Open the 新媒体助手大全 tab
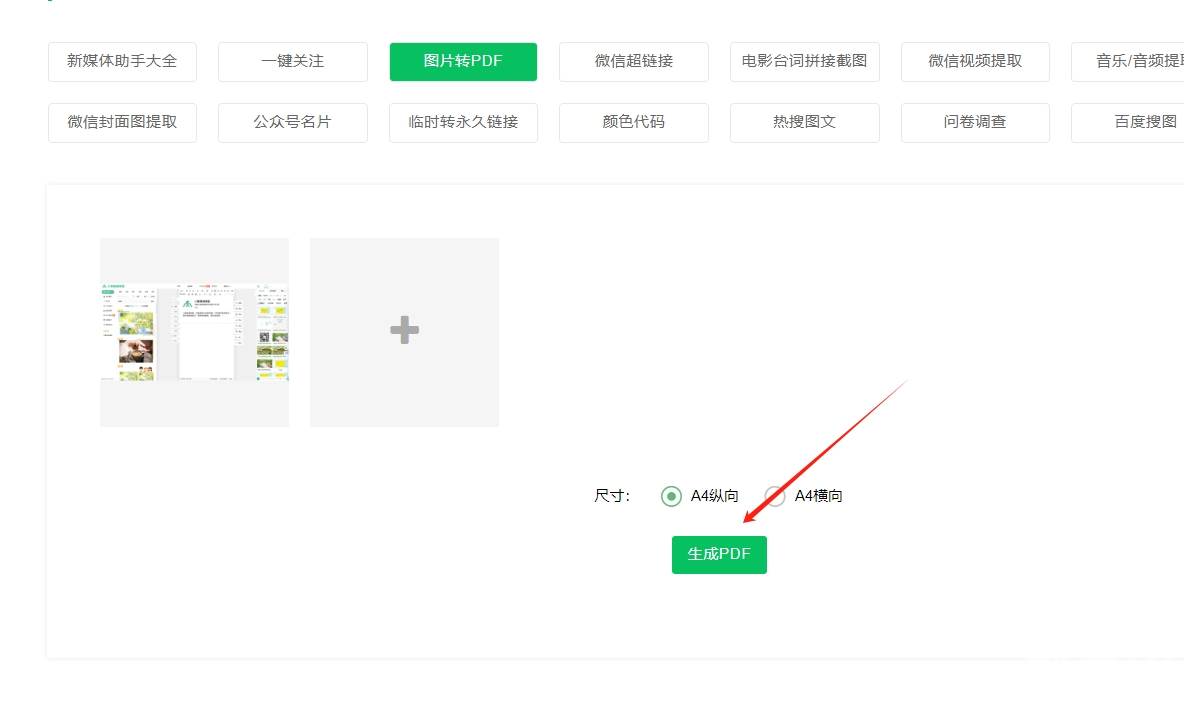This screenshot has width=1184, height=714. click(x=122, y=61)
